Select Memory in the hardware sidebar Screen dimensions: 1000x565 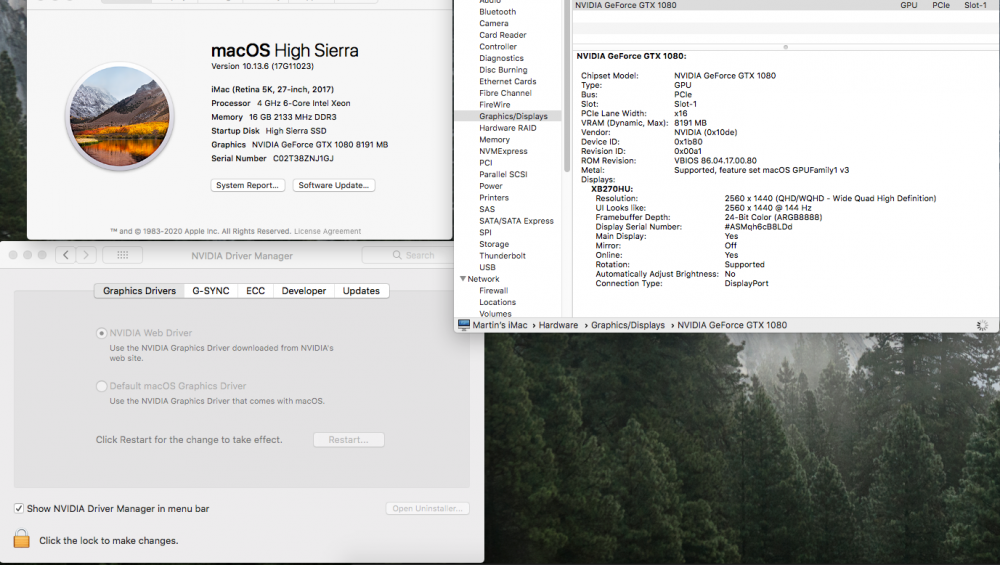(494, 140)
